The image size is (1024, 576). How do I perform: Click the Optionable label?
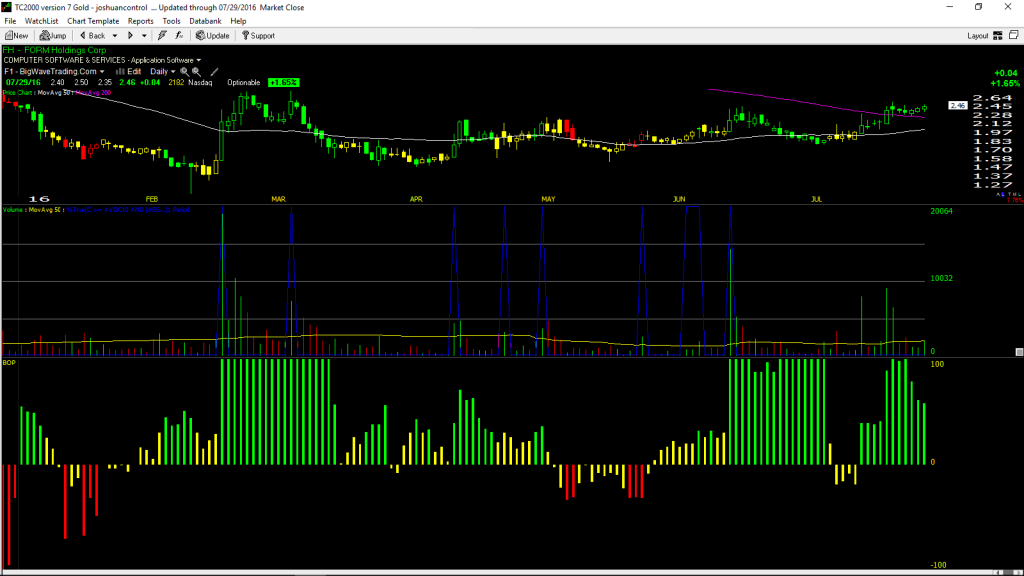(x=244, y=83)
